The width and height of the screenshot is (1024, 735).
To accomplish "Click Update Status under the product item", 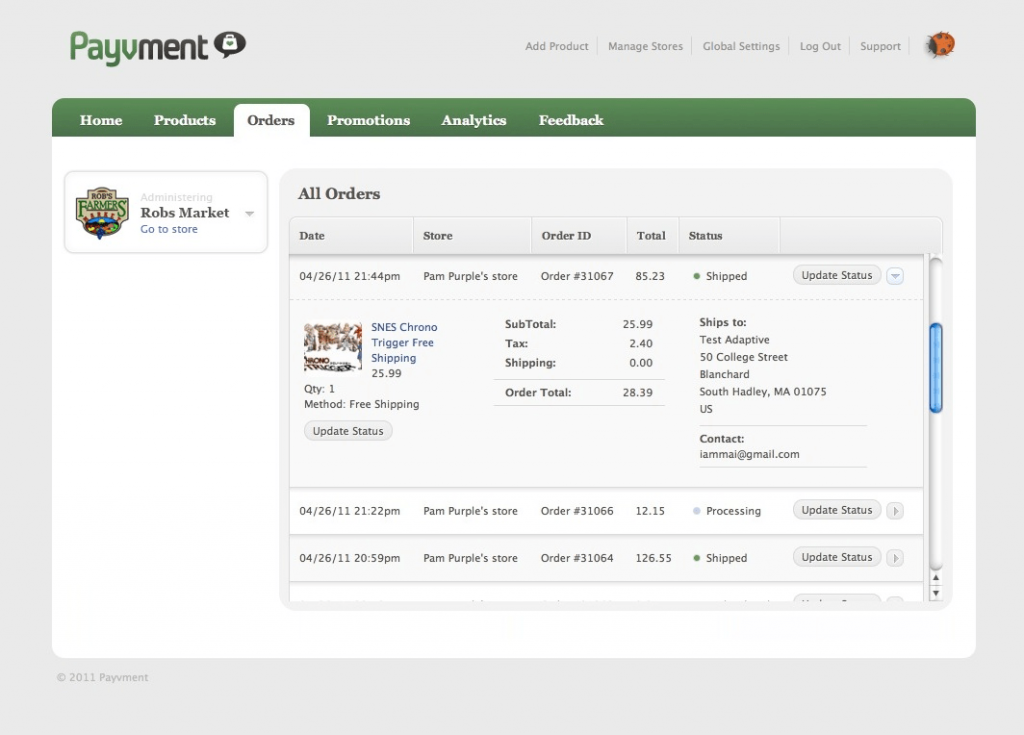I will click(348, 431).
